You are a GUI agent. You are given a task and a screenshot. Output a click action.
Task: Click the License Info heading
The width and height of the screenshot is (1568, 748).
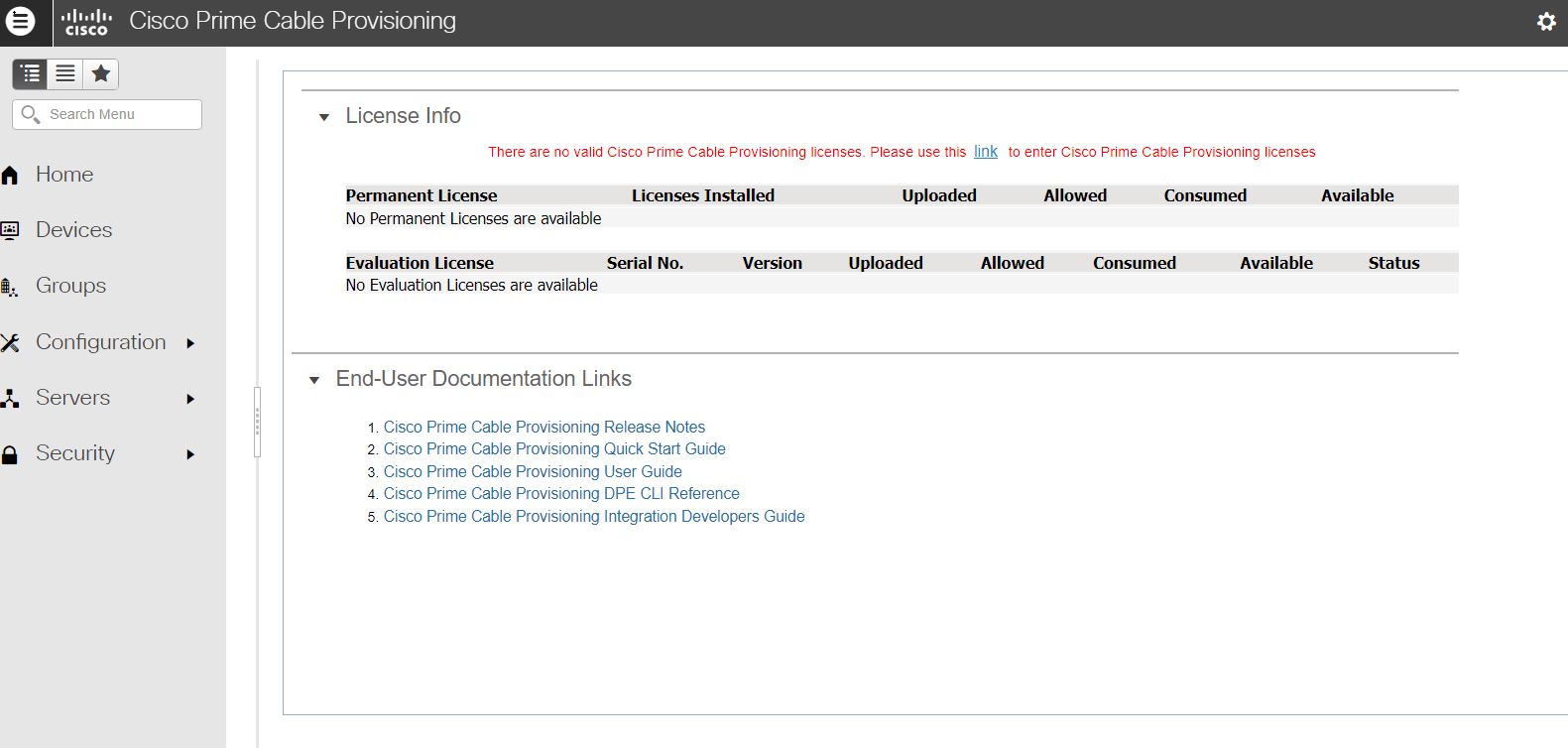(403, 115)
